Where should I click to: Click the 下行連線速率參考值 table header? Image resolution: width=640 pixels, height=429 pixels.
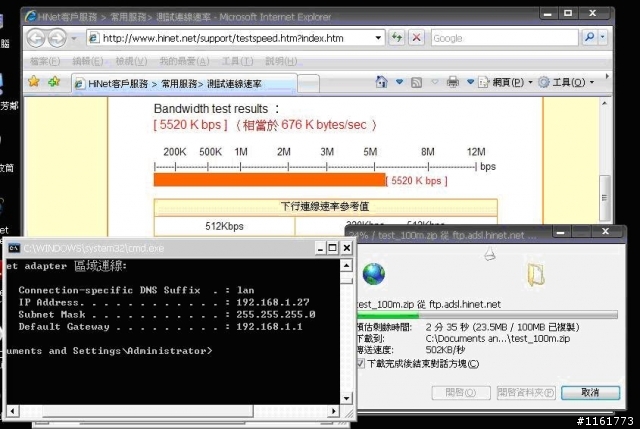tap(325, 207)
